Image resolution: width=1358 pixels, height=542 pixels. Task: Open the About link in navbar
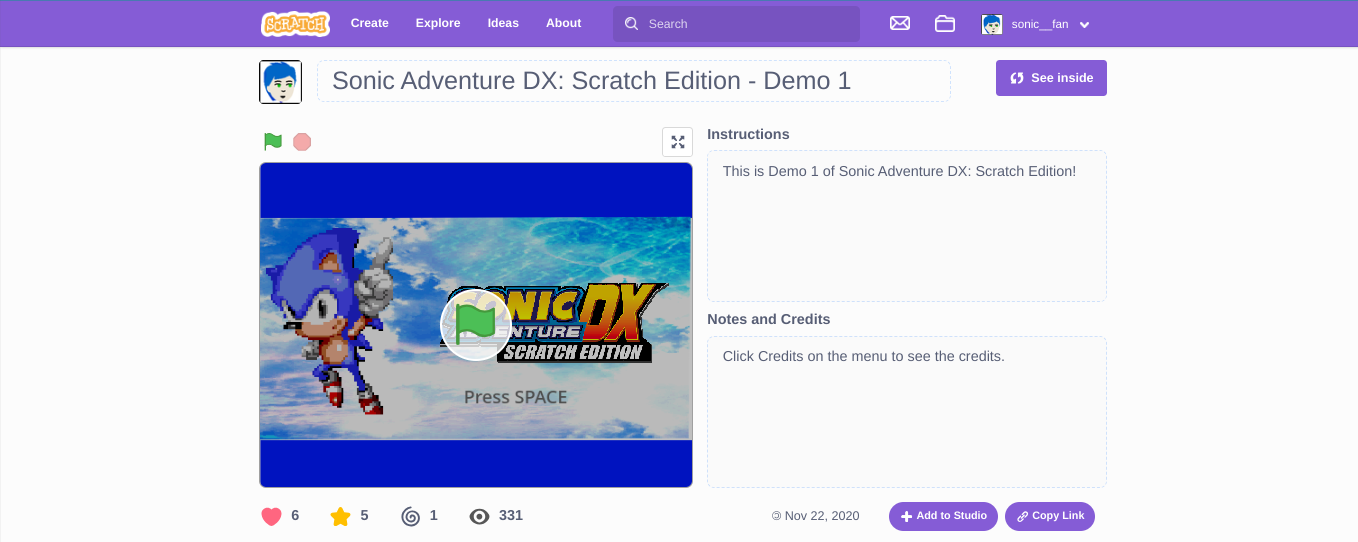tap(563, 24)
